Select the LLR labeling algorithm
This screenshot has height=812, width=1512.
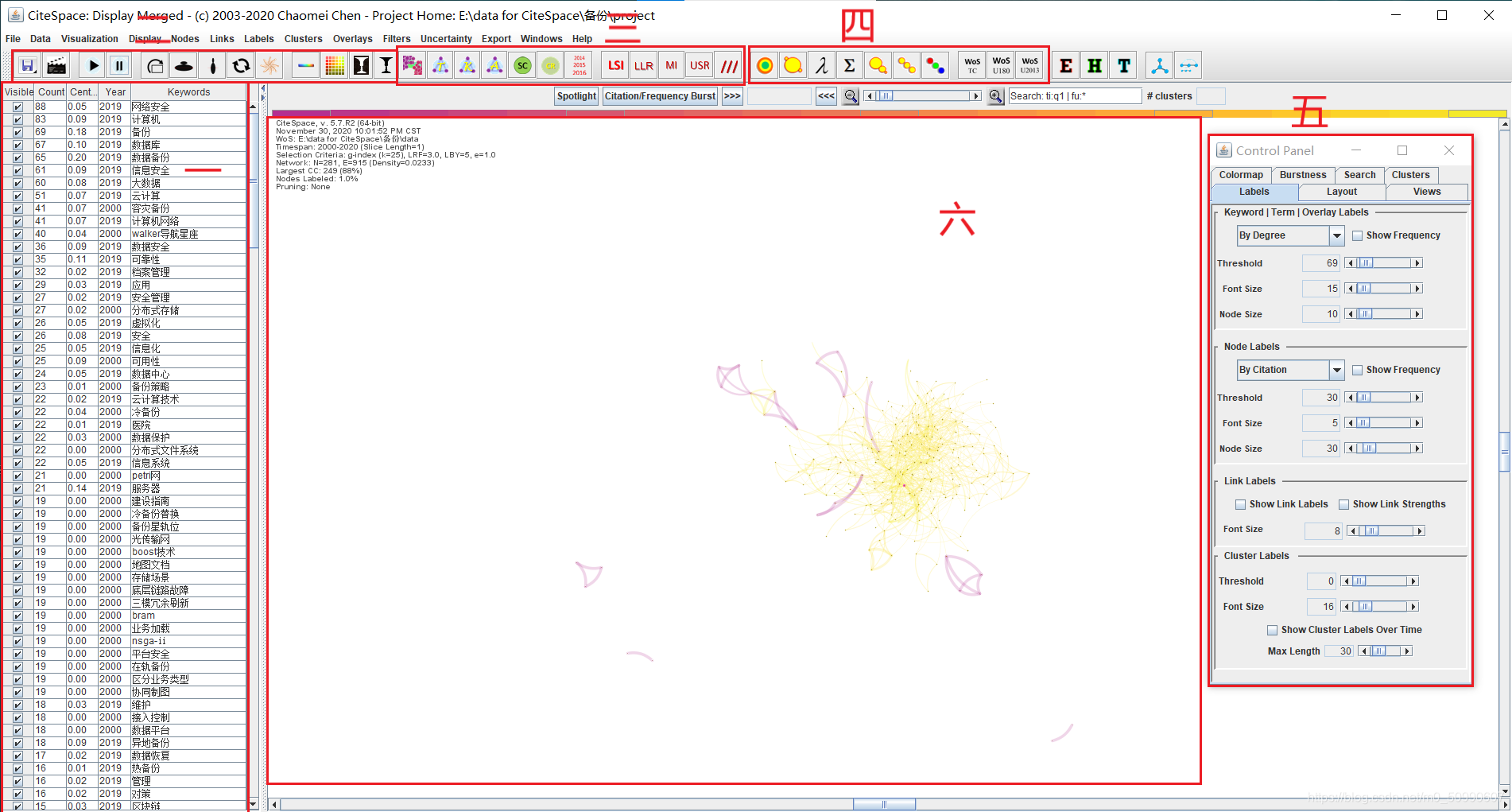click(x=644, y=66)
